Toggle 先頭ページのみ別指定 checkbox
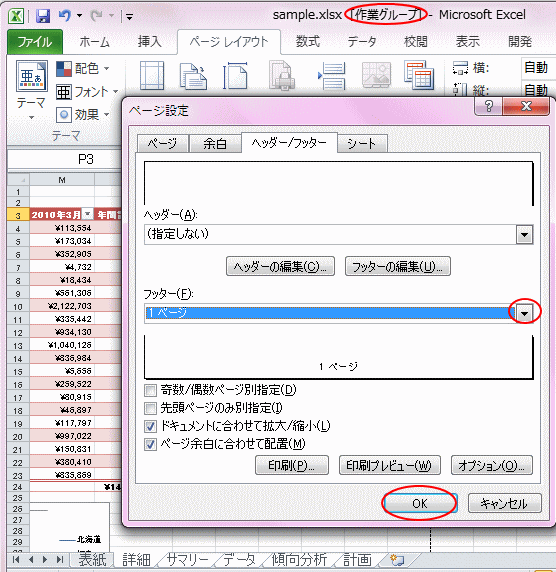Image resolution: width=556 pixels, height=572 pixels. 150,408
